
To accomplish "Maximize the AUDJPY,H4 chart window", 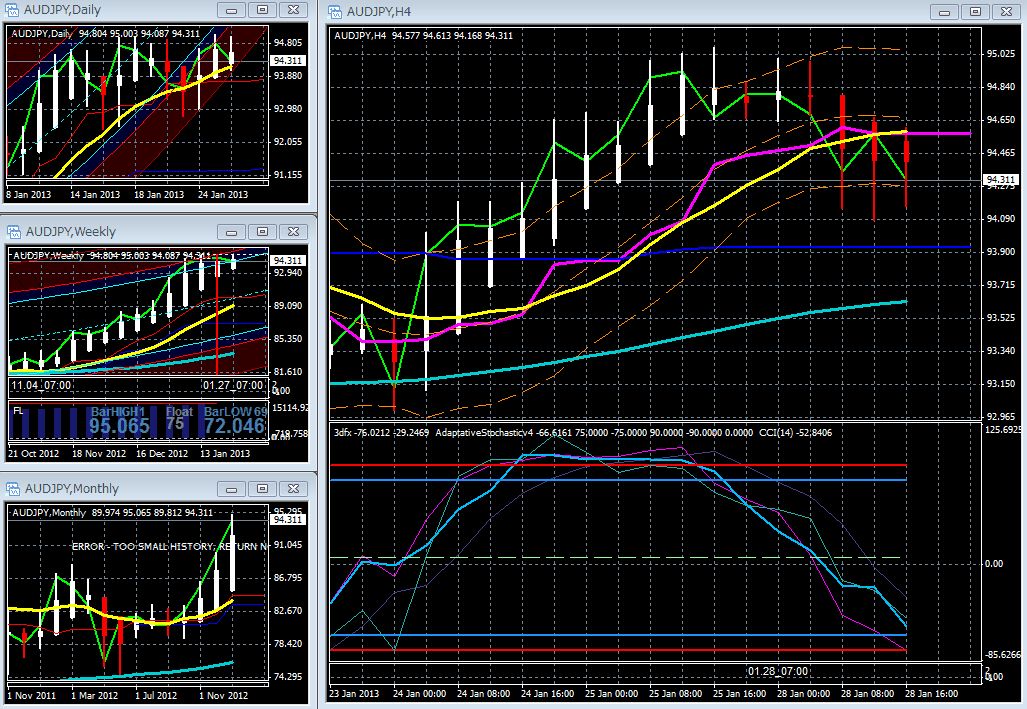I will 975,12.
